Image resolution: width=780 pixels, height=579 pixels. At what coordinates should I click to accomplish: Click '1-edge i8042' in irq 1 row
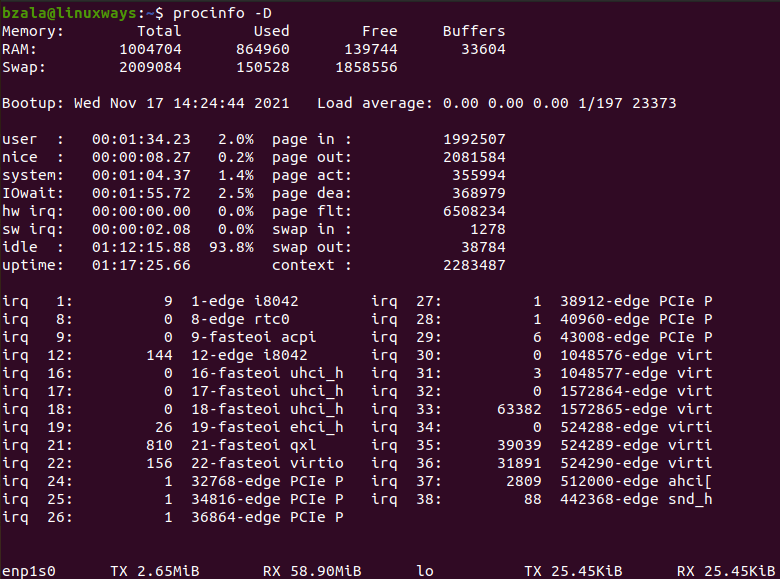(x=245, y=301)
